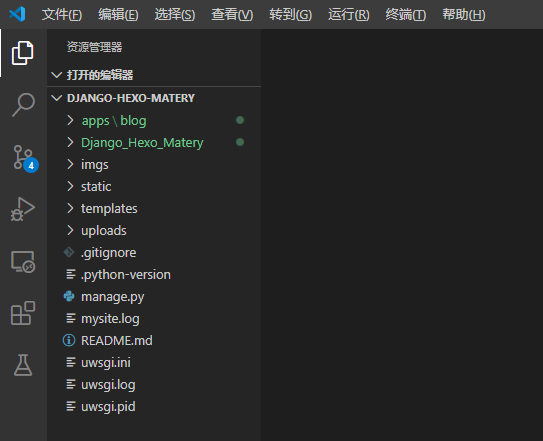Image resolution: width=543 pixels, height=441 pixels.
Task: Select the uploads folder name
Action: (x=104, y=231)
